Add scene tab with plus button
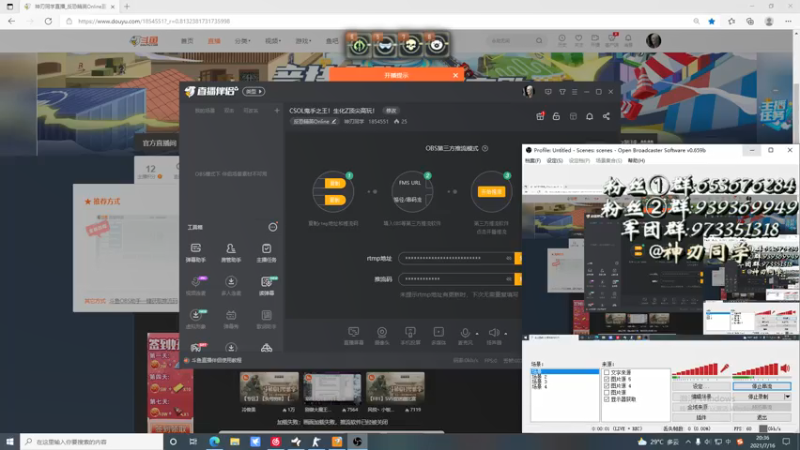This screenshot has height=450, width=800. [277, 110]
